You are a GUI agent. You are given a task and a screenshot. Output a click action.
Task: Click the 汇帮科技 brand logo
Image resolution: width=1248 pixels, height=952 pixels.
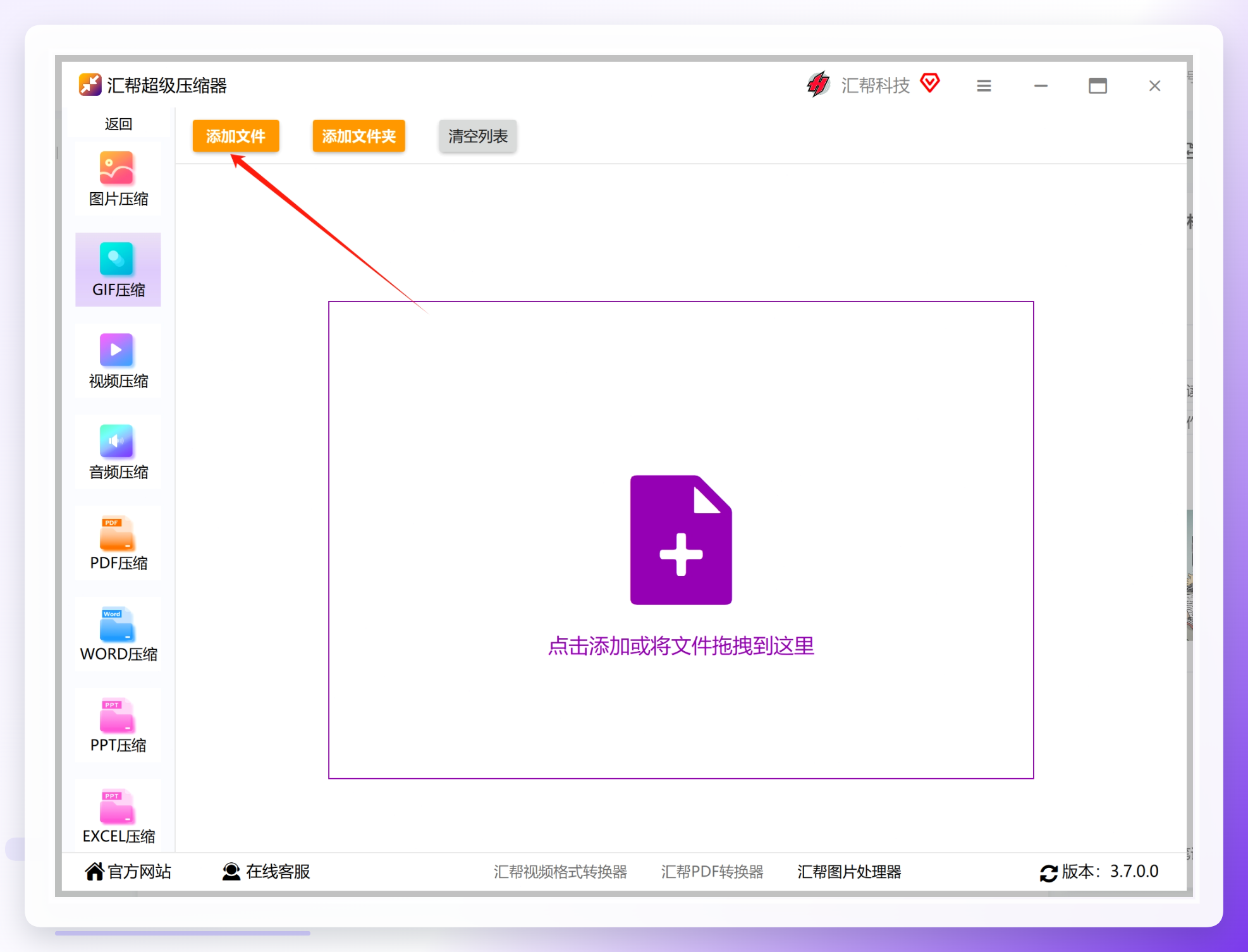tap(817, 84)
